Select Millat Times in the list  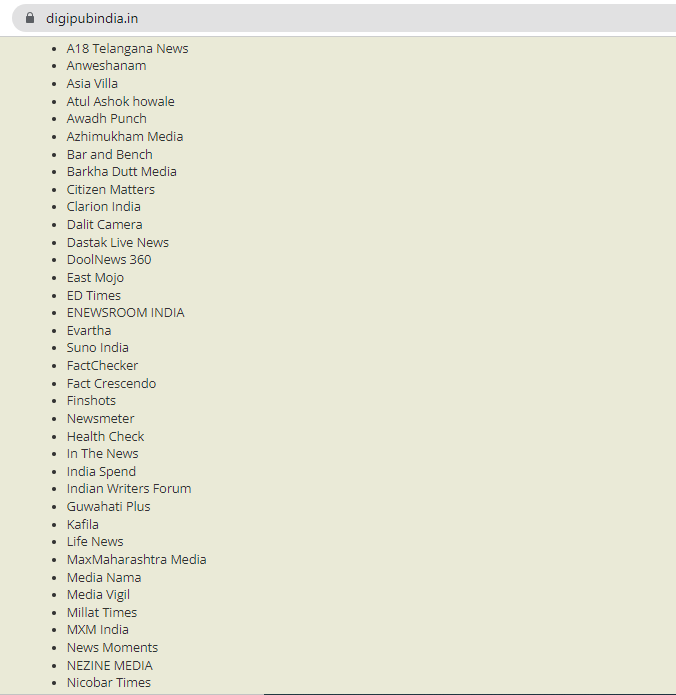coord(102,613)
